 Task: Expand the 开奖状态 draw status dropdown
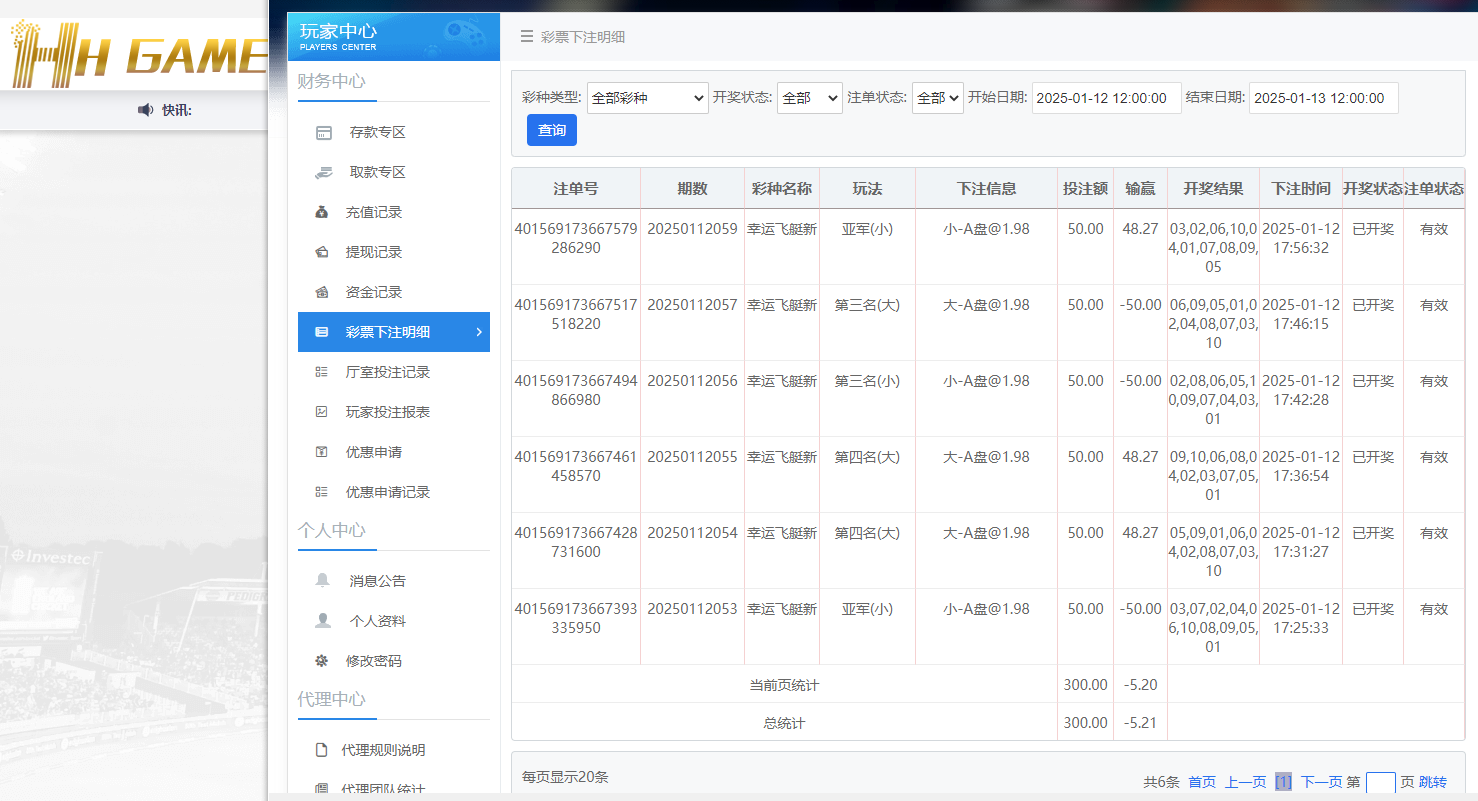point(809,97)
